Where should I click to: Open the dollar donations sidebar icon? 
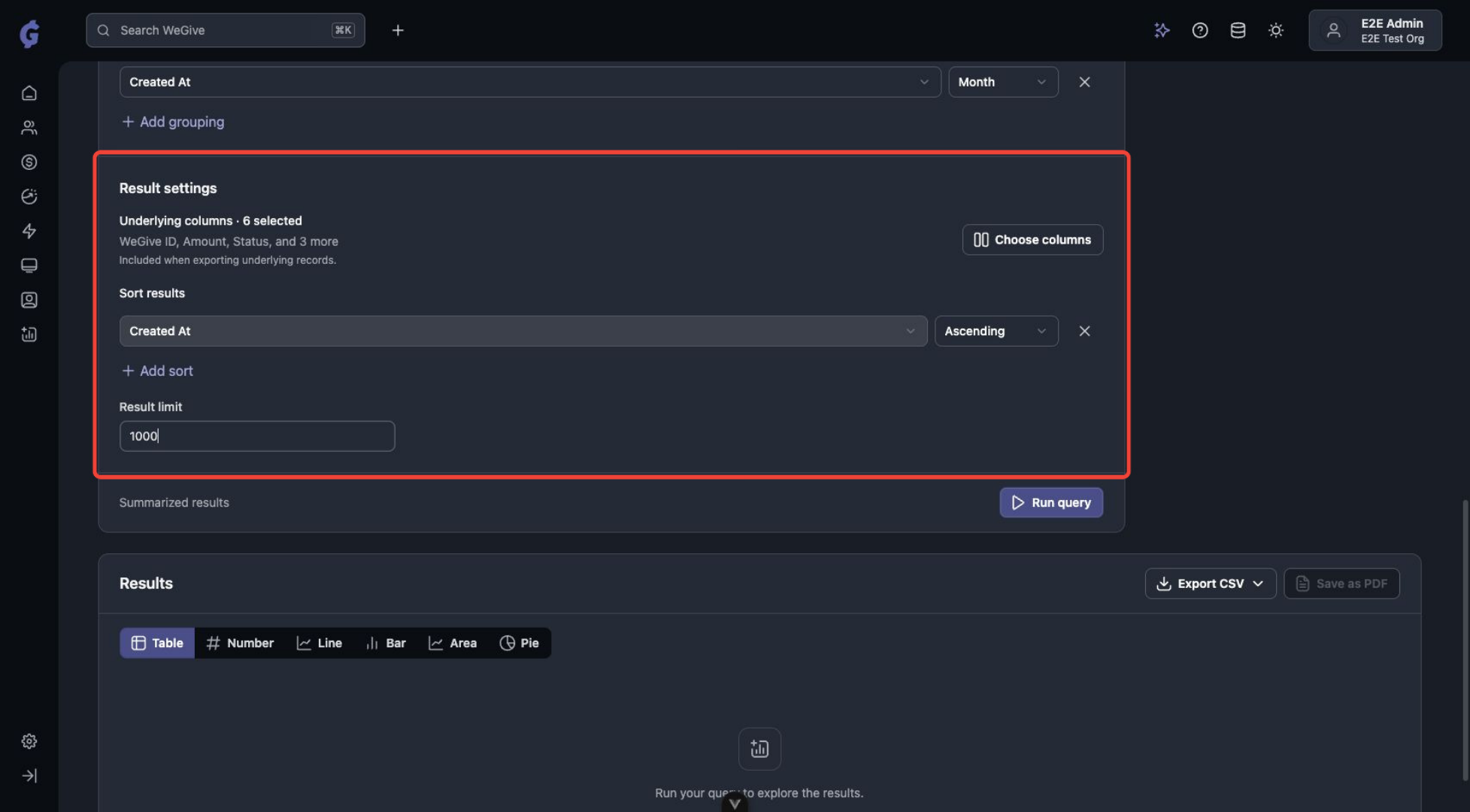tap(29, 162)
